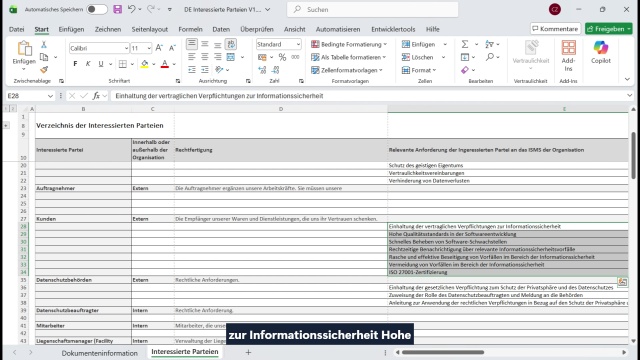Switch to the Entwicklertools ribbon tab
Viewport: 640px width, 360px height.
tap(393, 29)
